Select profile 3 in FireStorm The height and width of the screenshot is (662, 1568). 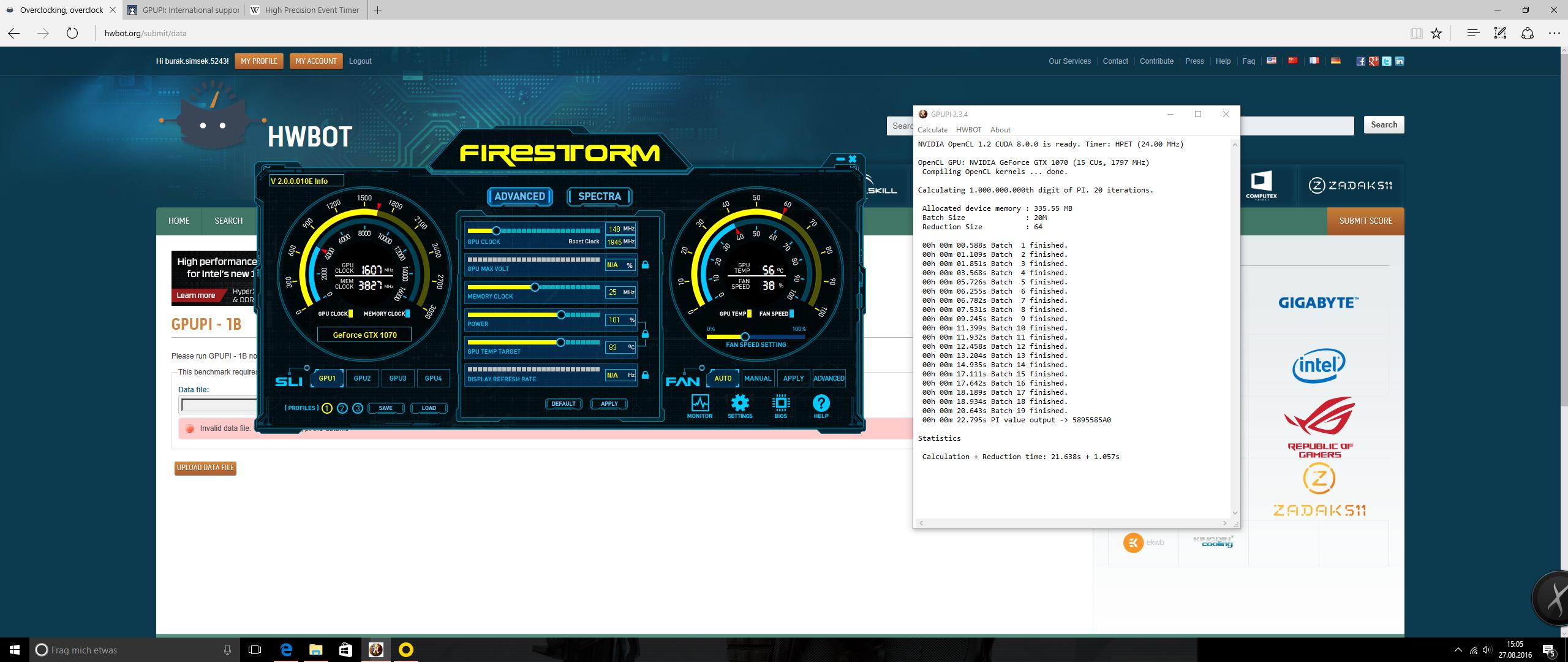(358, 408)
